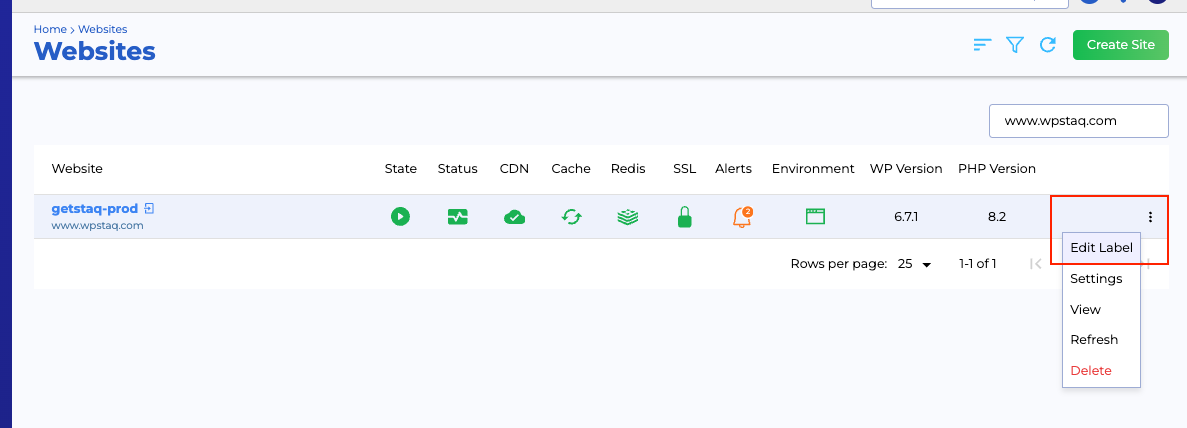Open the orange Alerts bell
This screenshot has height=428, width=1187.
[x=741, y=216]
